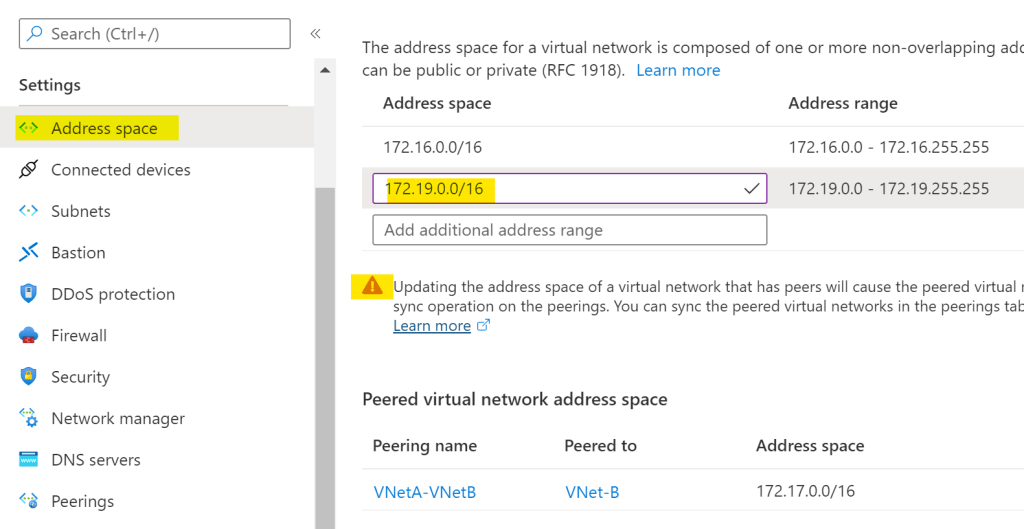Open Learn more link under peering warning
Screen dimensions: 1024x529
pyautogui.click(x=432, y=326)
